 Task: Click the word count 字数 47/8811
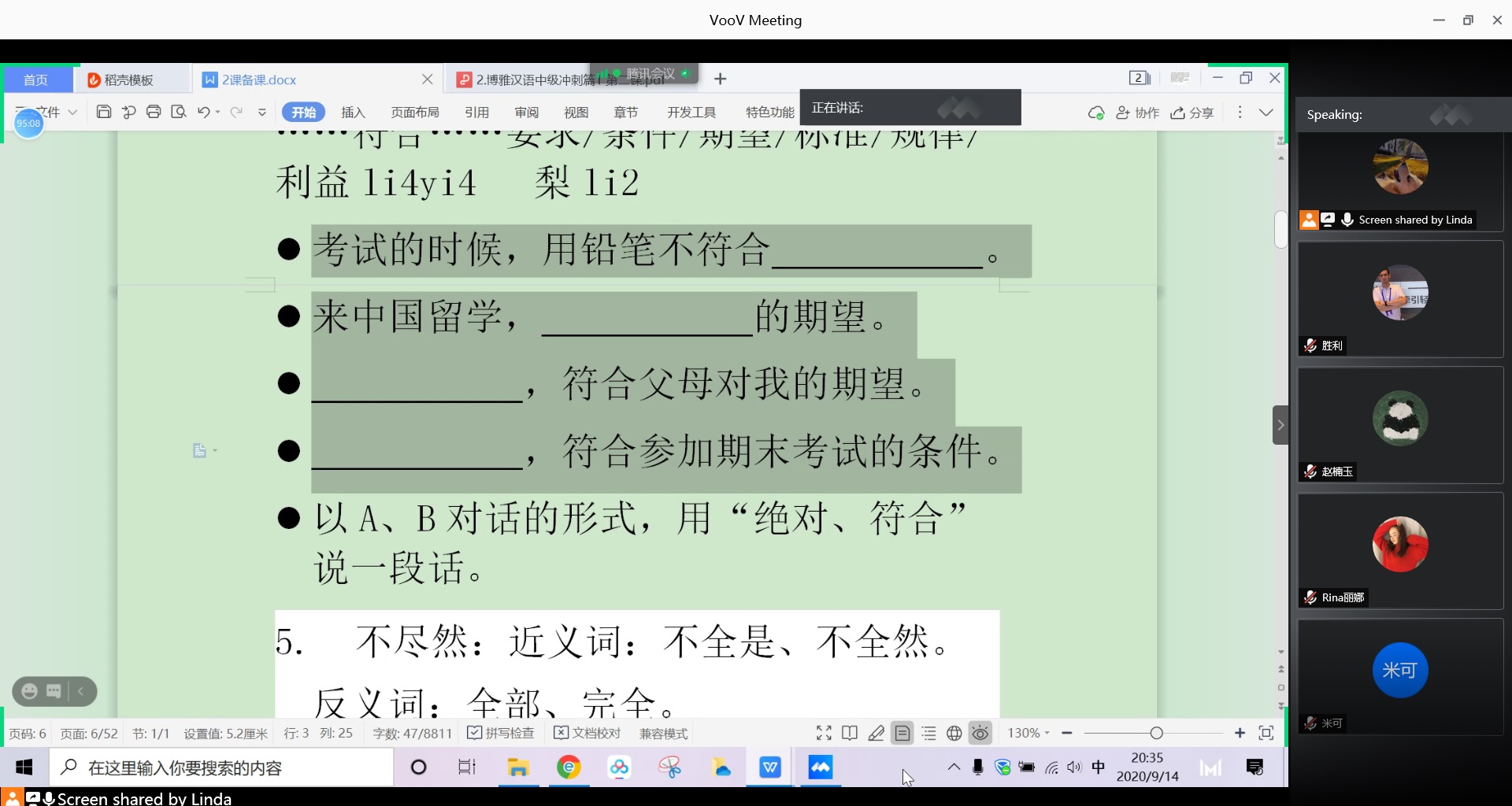click(412, 733)
